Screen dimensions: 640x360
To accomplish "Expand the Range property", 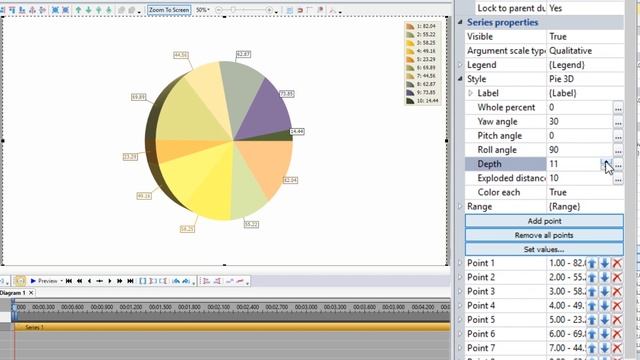I will coord(460,207).
